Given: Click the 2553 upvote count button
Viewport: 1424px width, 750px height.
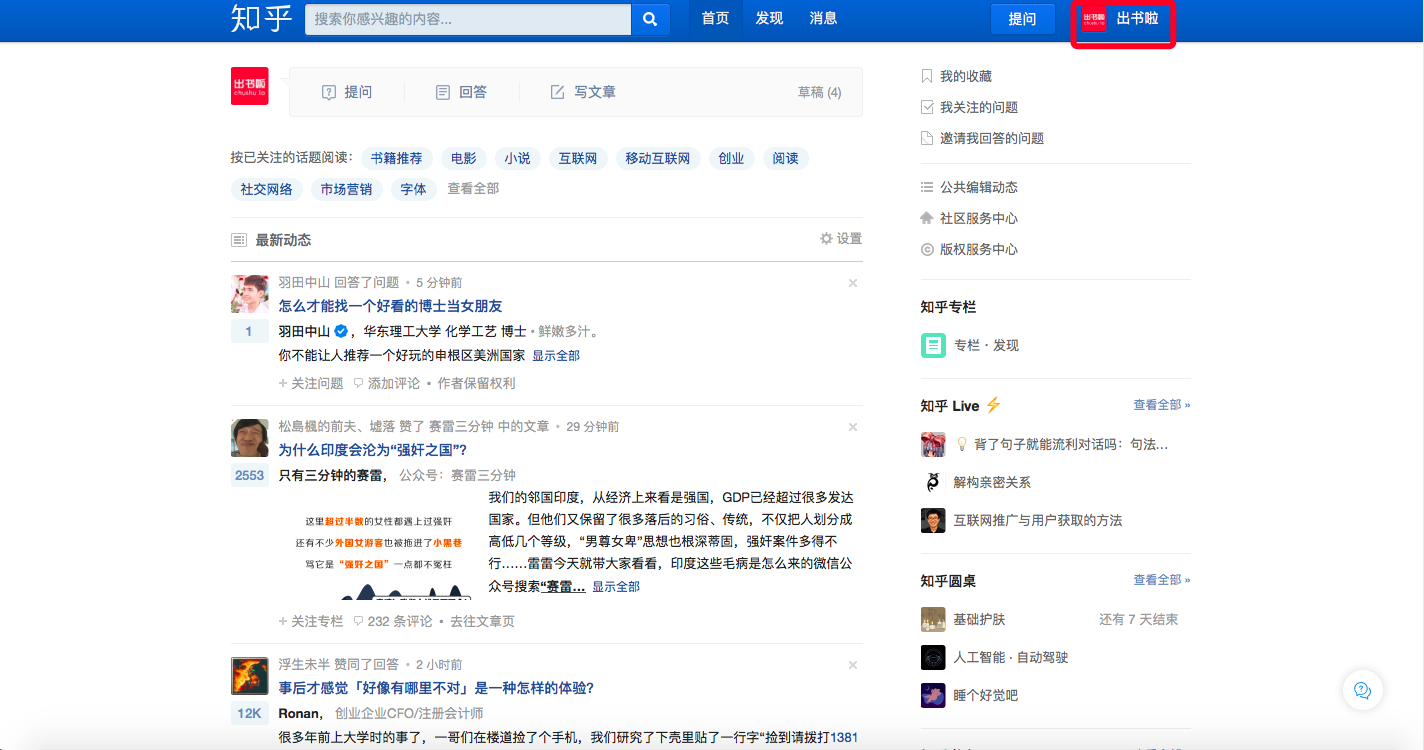Looking at the screenshot, I should (x=249, y=476).
